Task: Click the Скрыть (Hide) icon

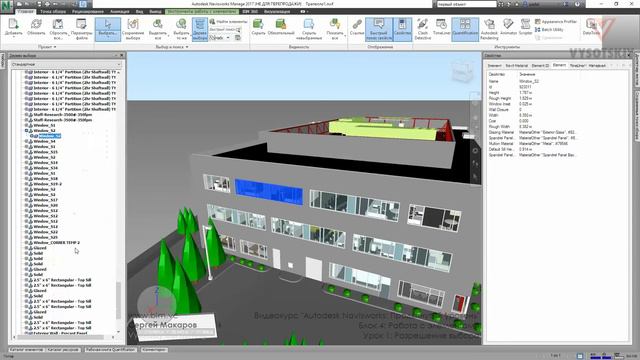Action: [258, 24]
